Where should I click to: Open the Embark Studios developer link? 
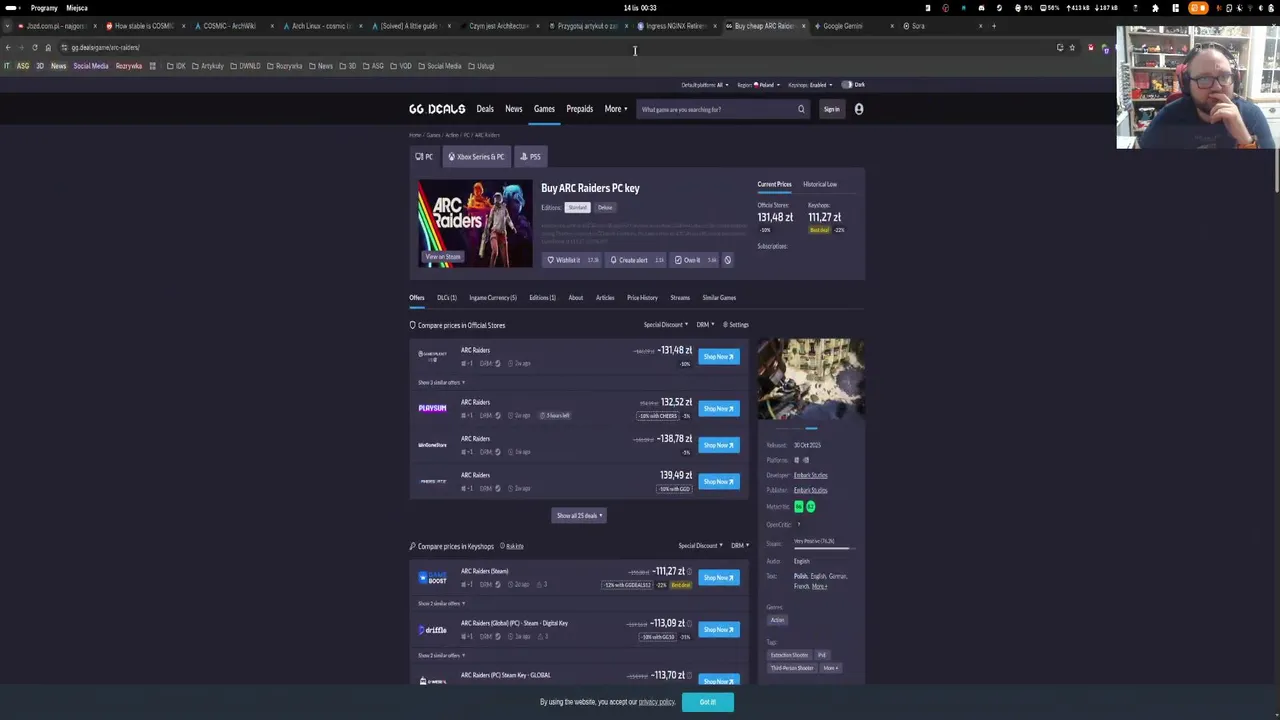[810, 475]
